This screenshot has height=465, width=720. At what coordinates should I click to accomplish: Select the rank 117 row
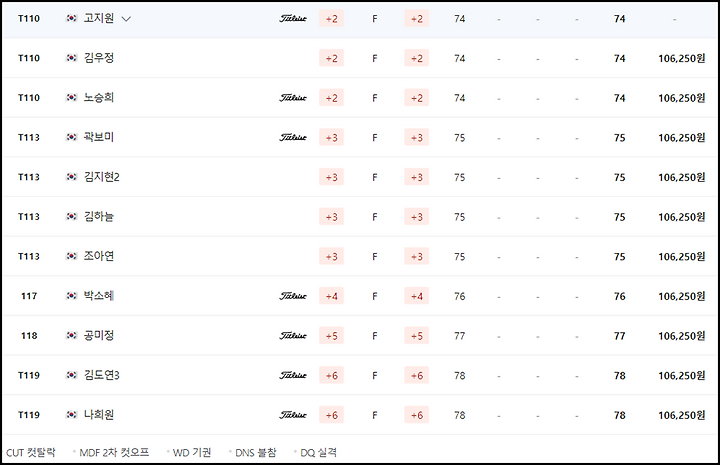coord(360,296)
